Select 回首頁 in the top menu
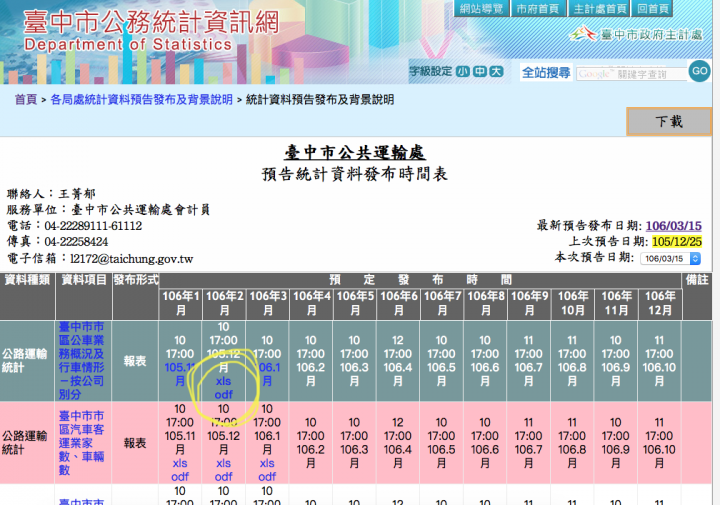The width and height of the screenshot is (720, 505). (x=654, y=9)
